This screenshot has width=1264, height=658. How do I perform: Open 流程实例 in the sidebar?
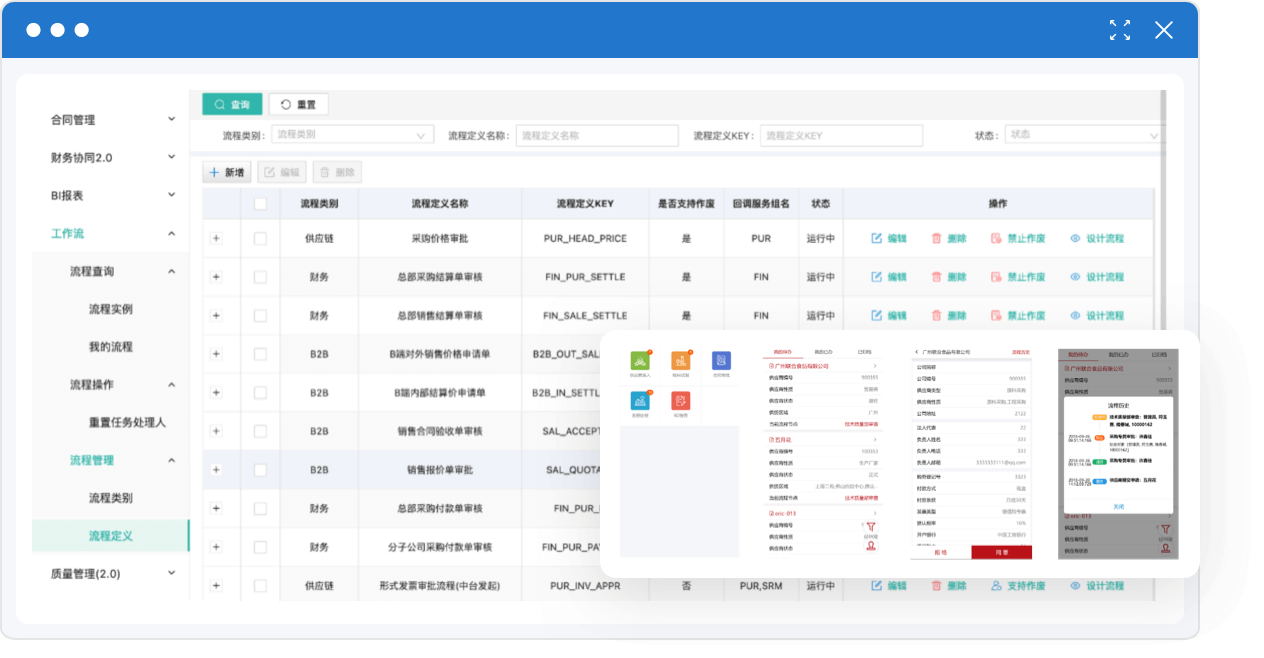110,309
